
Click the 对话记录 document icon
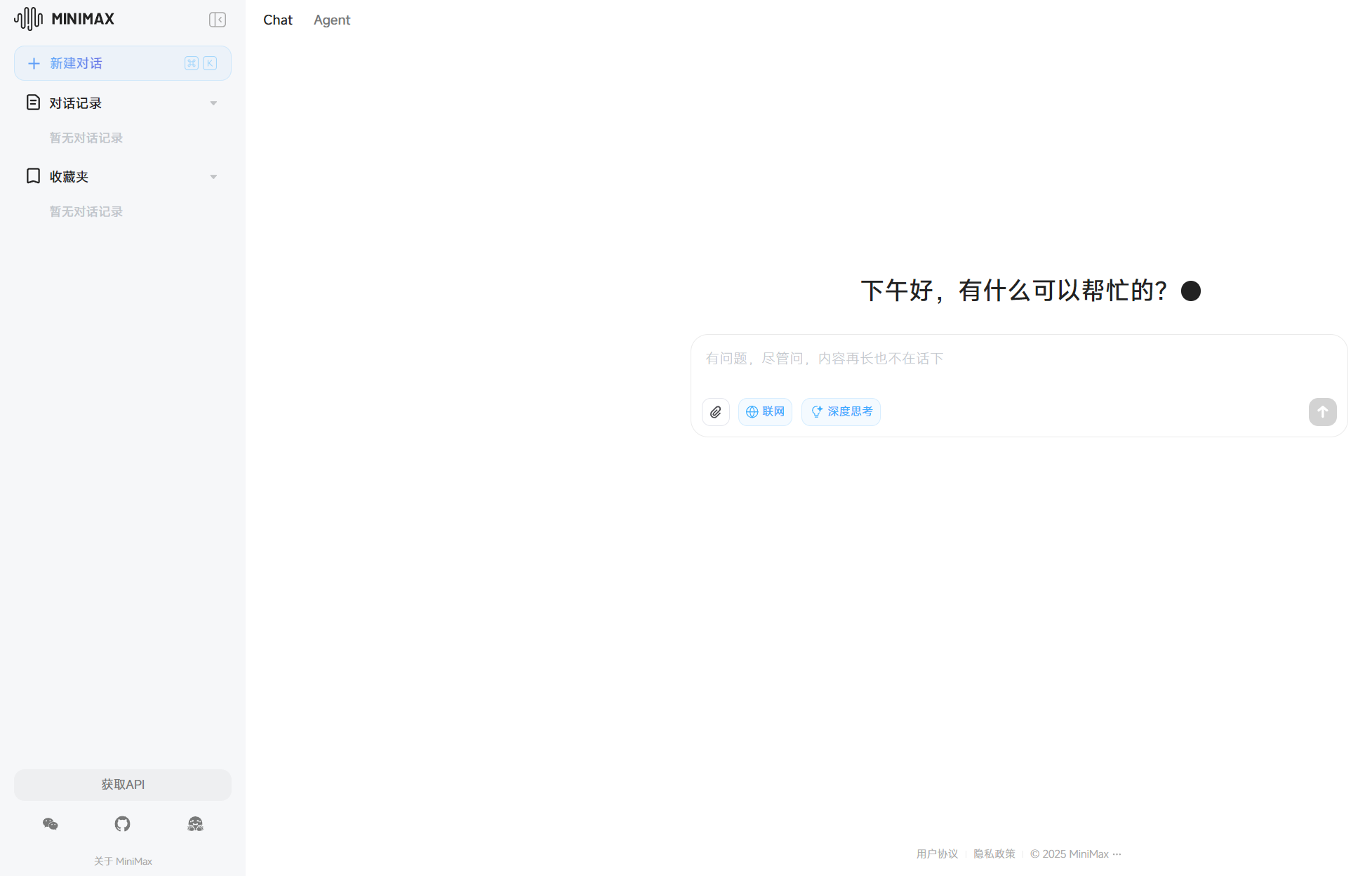33,102
